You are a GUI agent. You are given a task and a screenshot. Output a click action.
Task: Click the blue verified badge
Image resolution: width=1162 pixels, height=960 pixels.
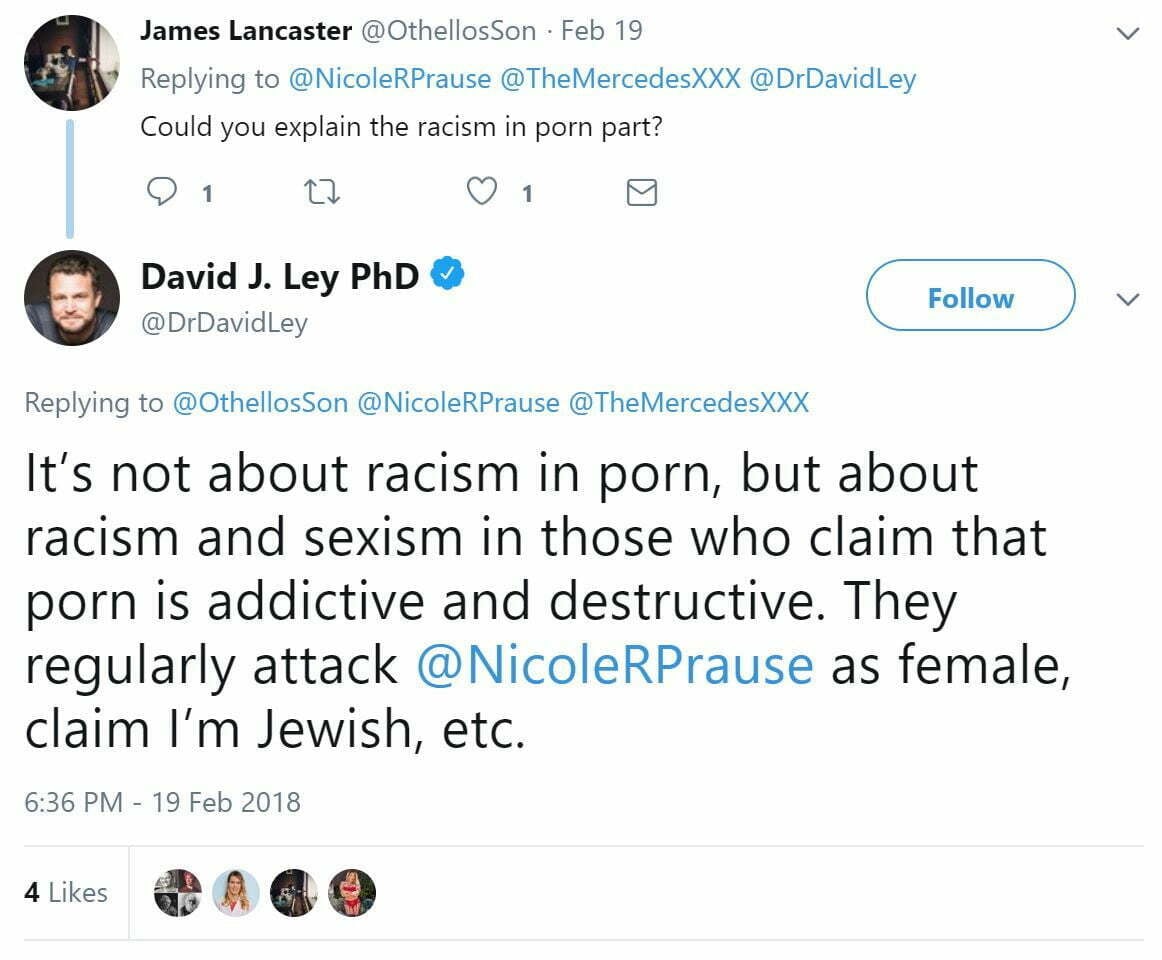coord(445,275)
